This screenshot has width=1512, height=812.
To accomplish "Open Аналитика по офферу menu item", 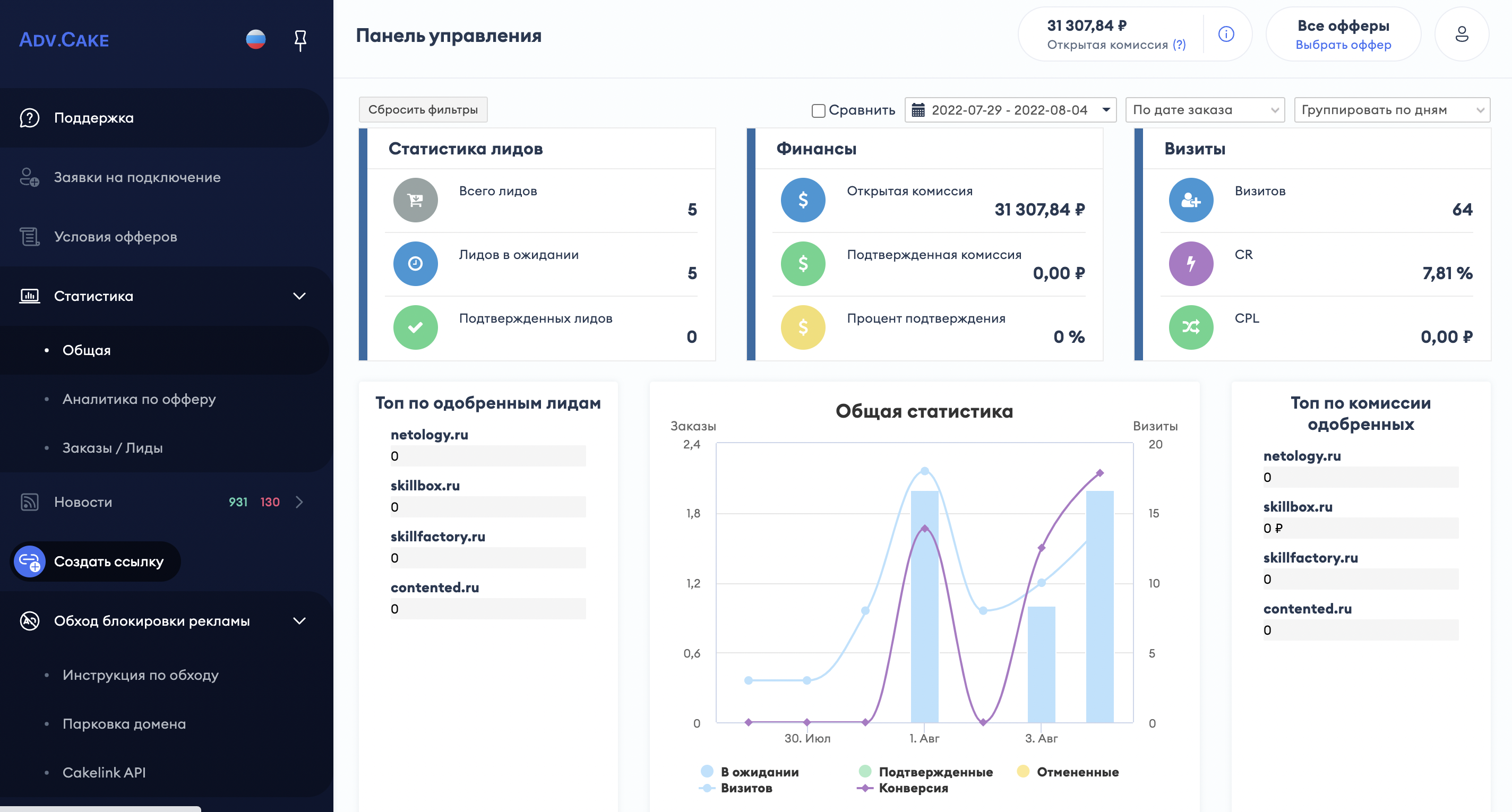I will click(x=139, y=399).
